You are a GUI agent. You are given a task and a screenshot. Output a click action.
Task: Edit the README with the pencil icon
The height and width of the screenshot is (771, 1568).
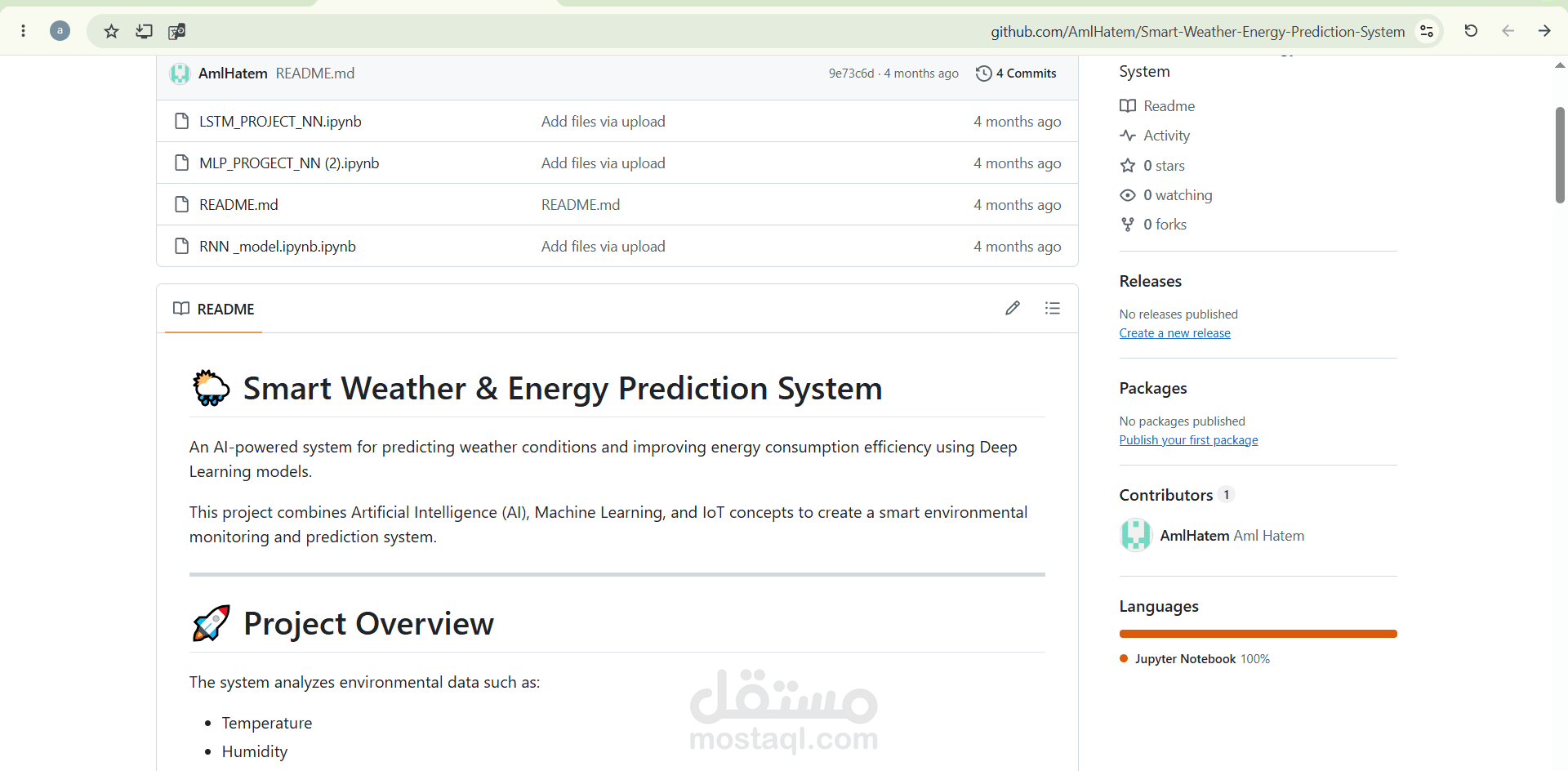click(1013, 308)
